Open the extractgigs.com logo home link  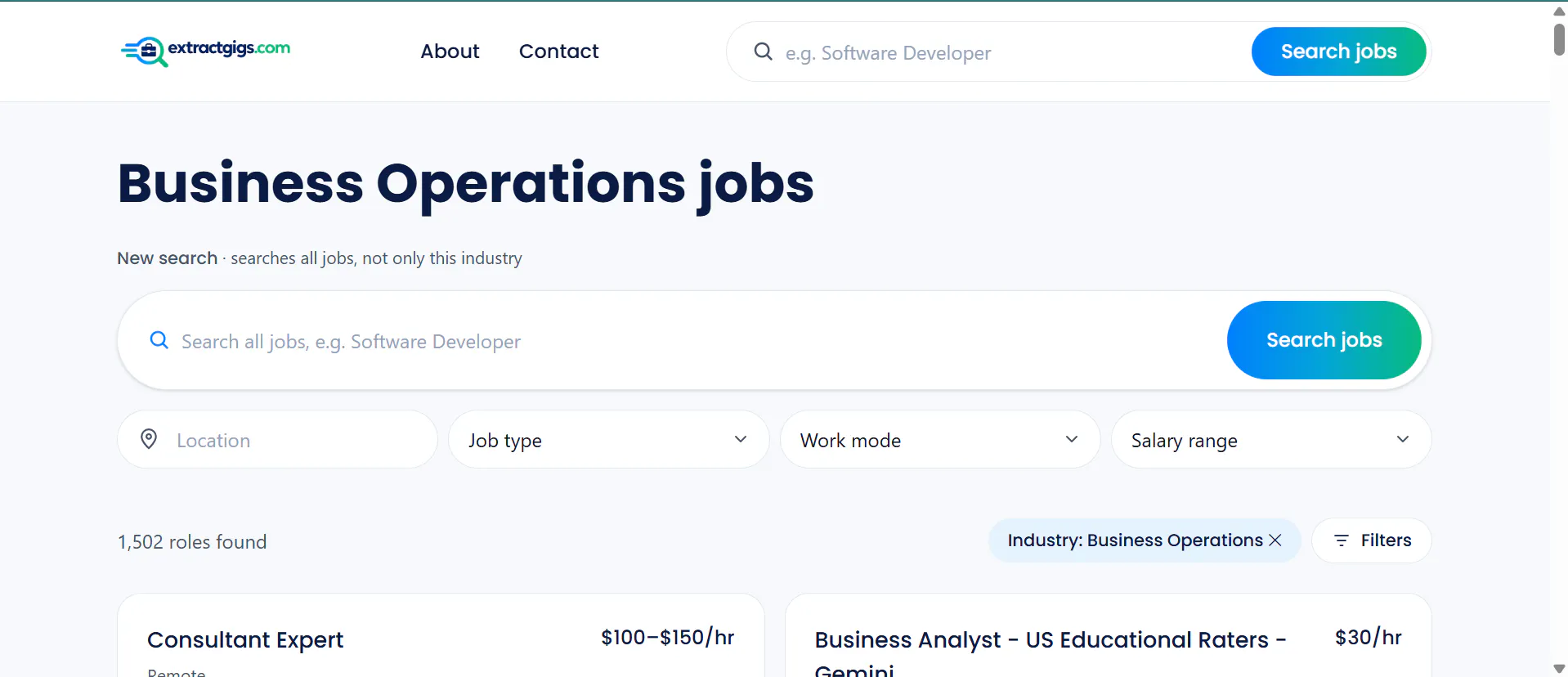[205, 51]
